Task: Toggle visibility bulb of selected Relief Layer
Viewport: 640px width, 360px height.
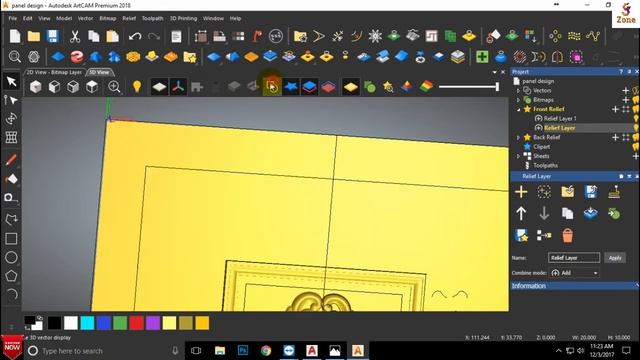Action: [x=636, y=128]
